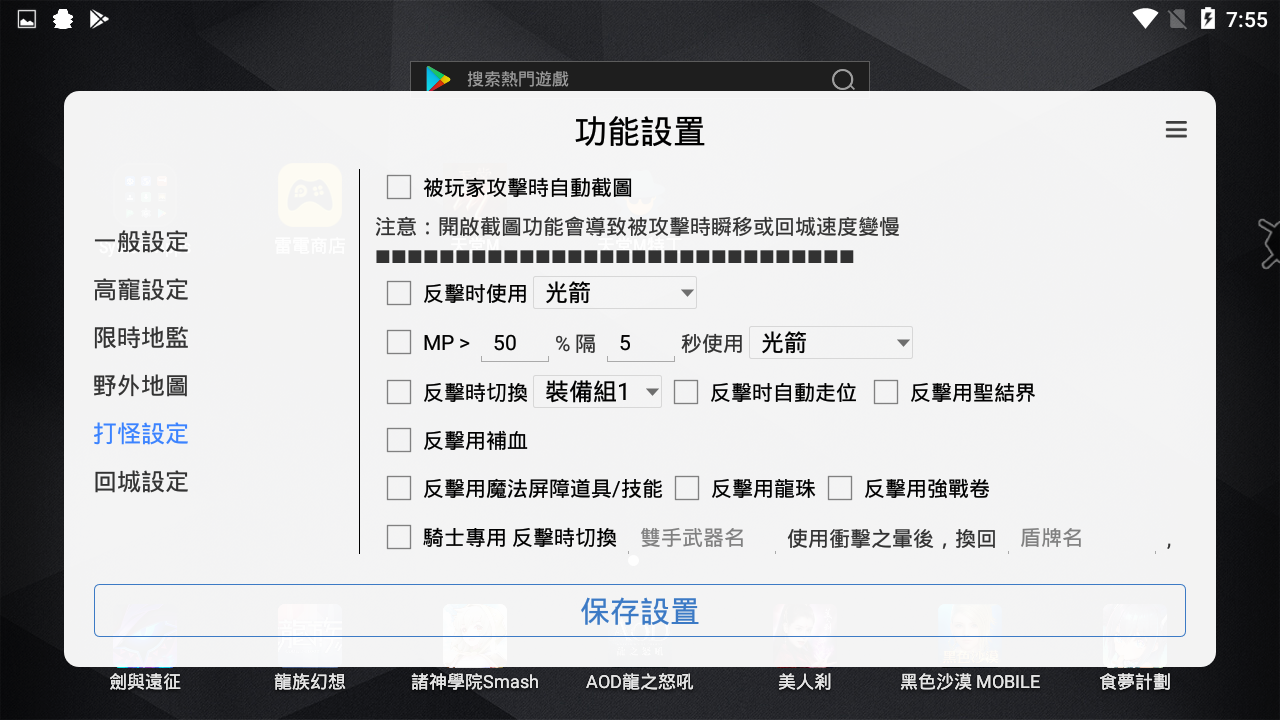
Task: Expand the 裝備組1 dropdown
Action: [597, 391]
